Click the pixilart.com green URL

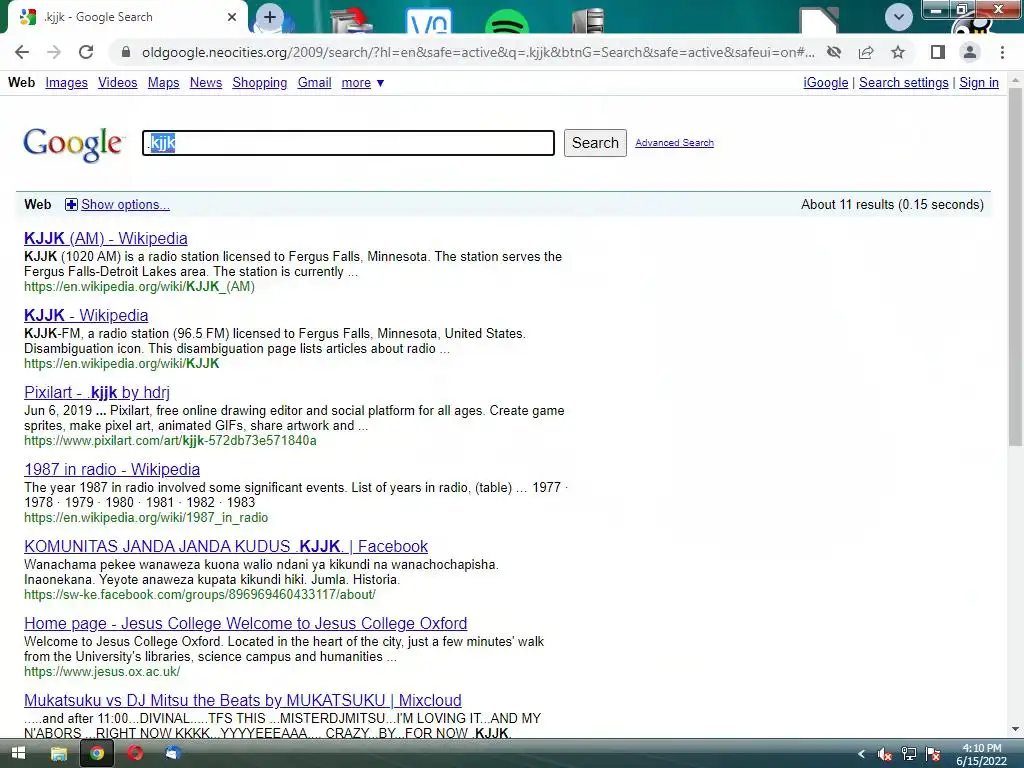pos(170,441)
